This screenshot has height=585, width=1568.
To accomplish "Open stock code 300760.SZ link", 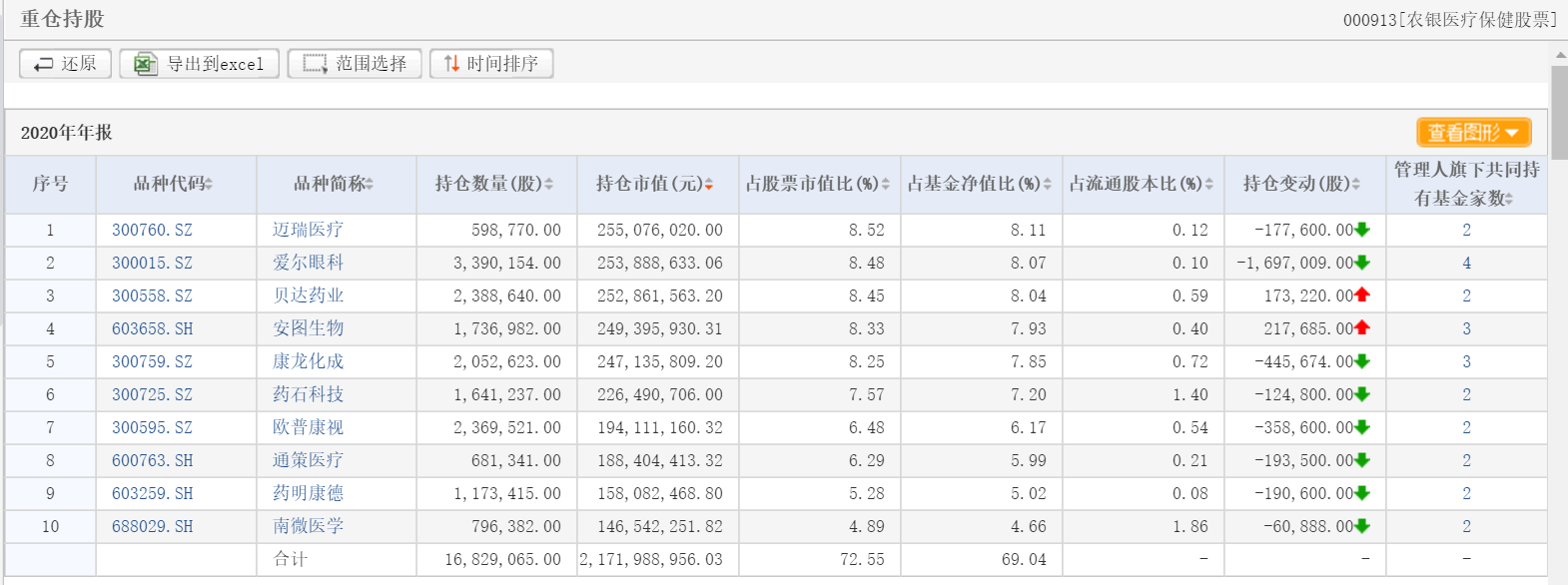I will (152, 231).
